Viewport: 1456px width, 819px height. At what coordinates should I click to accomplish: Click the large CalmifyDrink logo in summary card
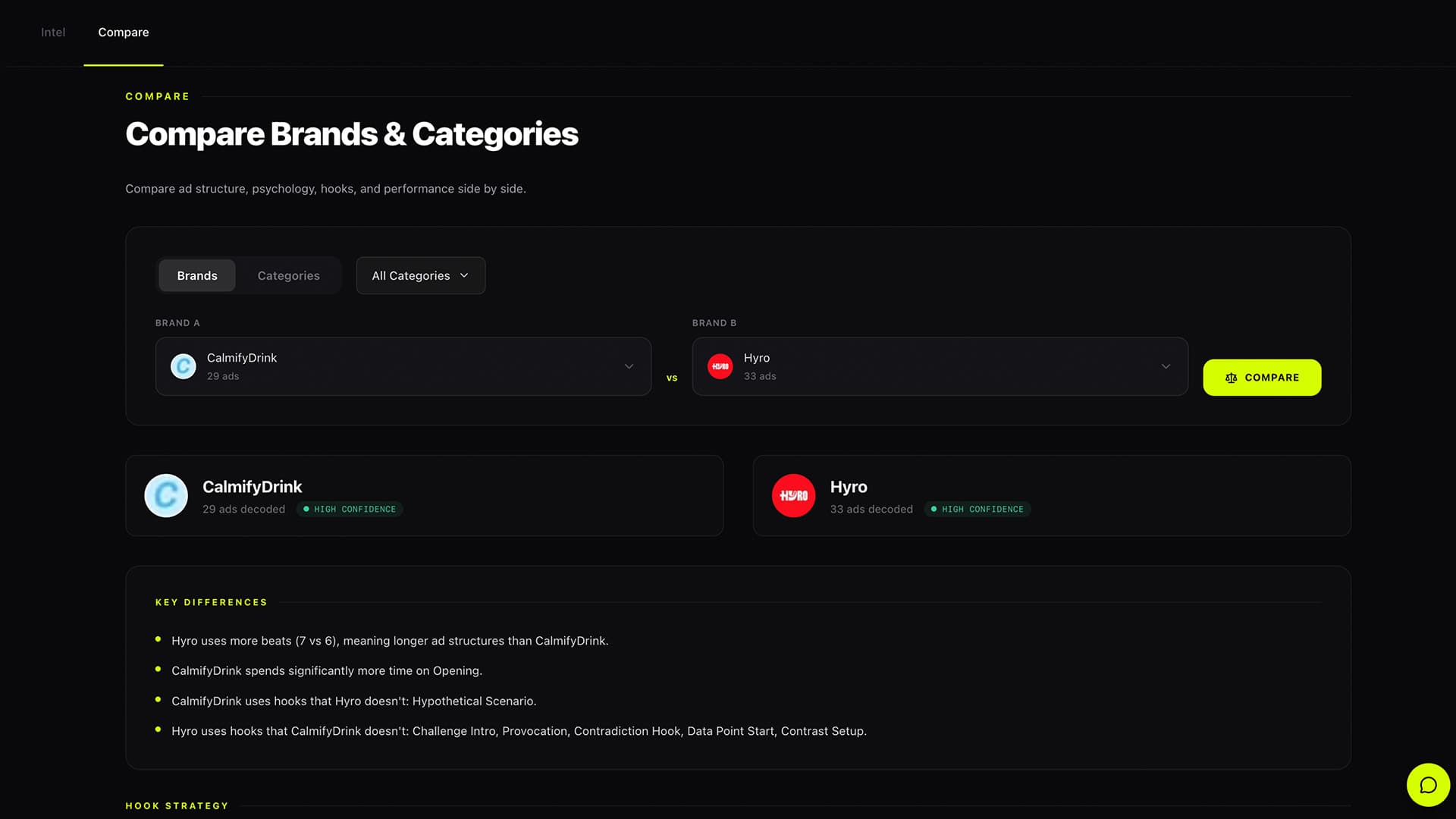(166, 496)
